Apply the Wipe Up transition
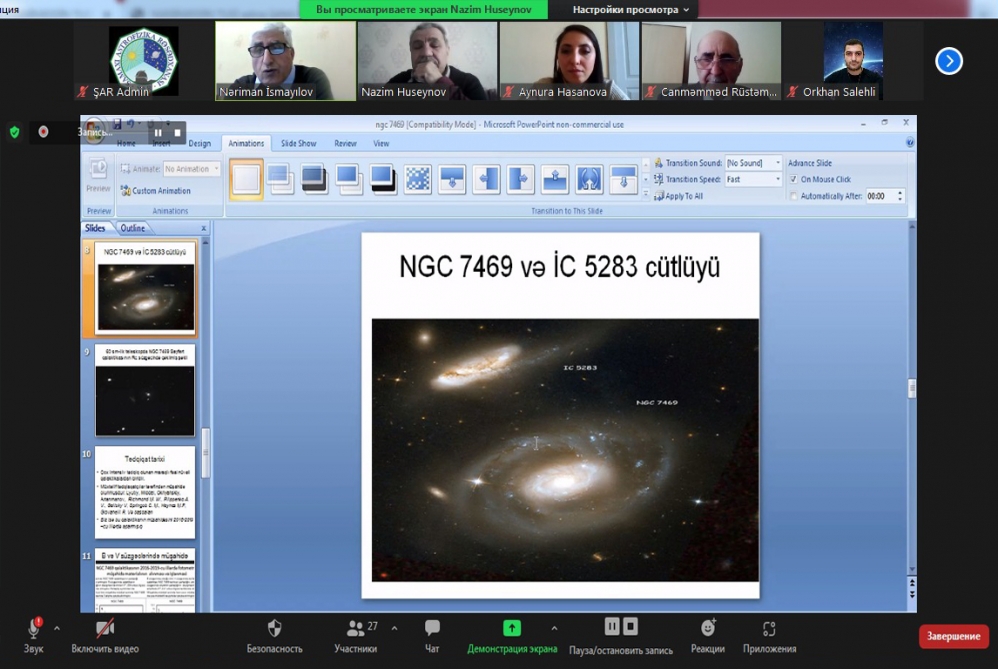998x669 pixels. tap(555, 179)
